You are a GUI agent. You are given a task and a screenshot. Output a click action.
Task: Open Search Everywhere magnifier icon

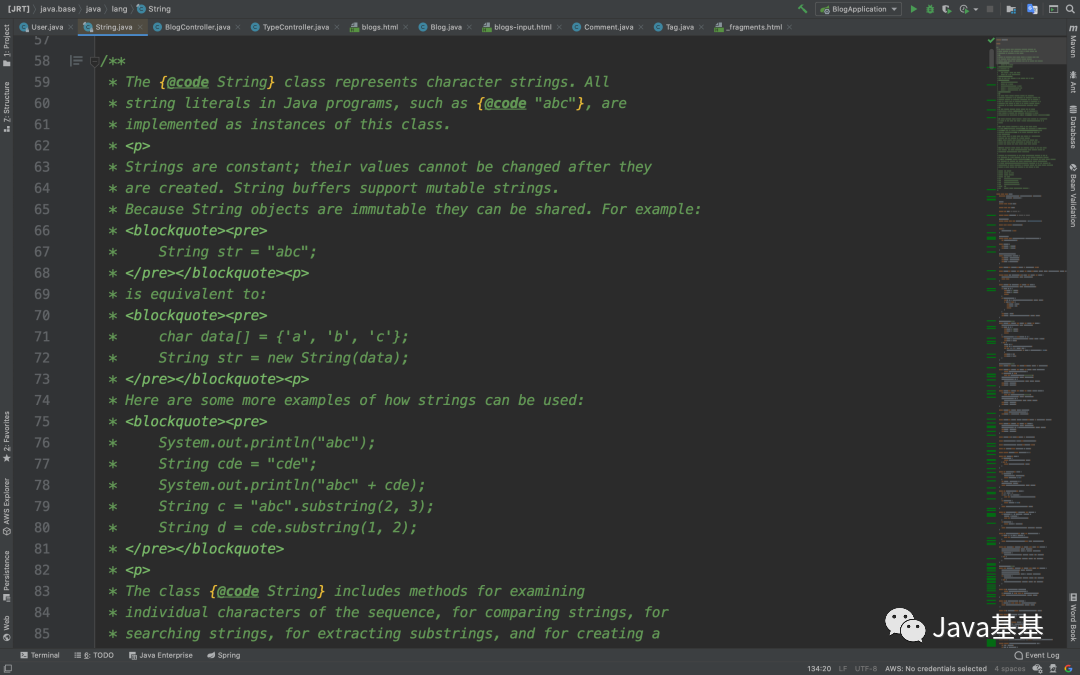coord(1070,9)
